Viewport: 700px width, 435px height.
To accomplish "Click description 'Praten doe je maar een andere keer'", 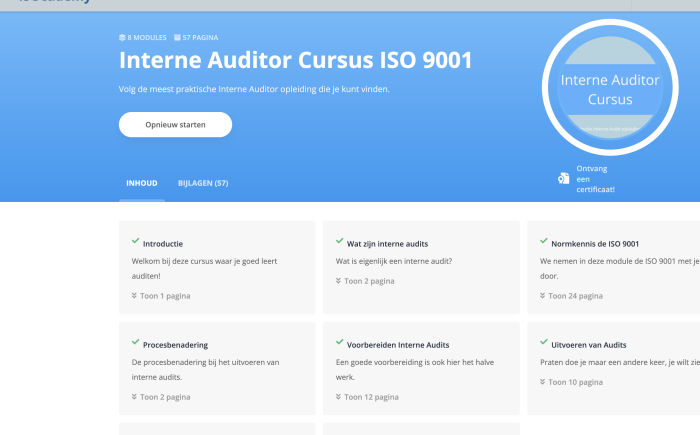I will (x=603, y=362).
